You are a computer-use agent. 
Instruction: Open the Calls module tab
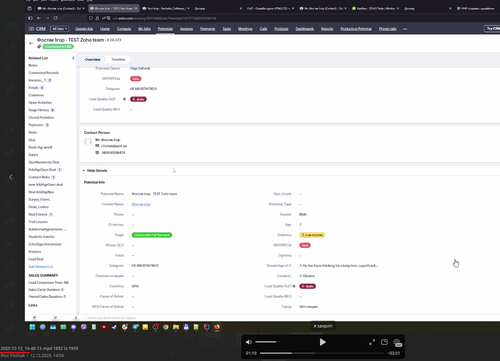point(263,29)
